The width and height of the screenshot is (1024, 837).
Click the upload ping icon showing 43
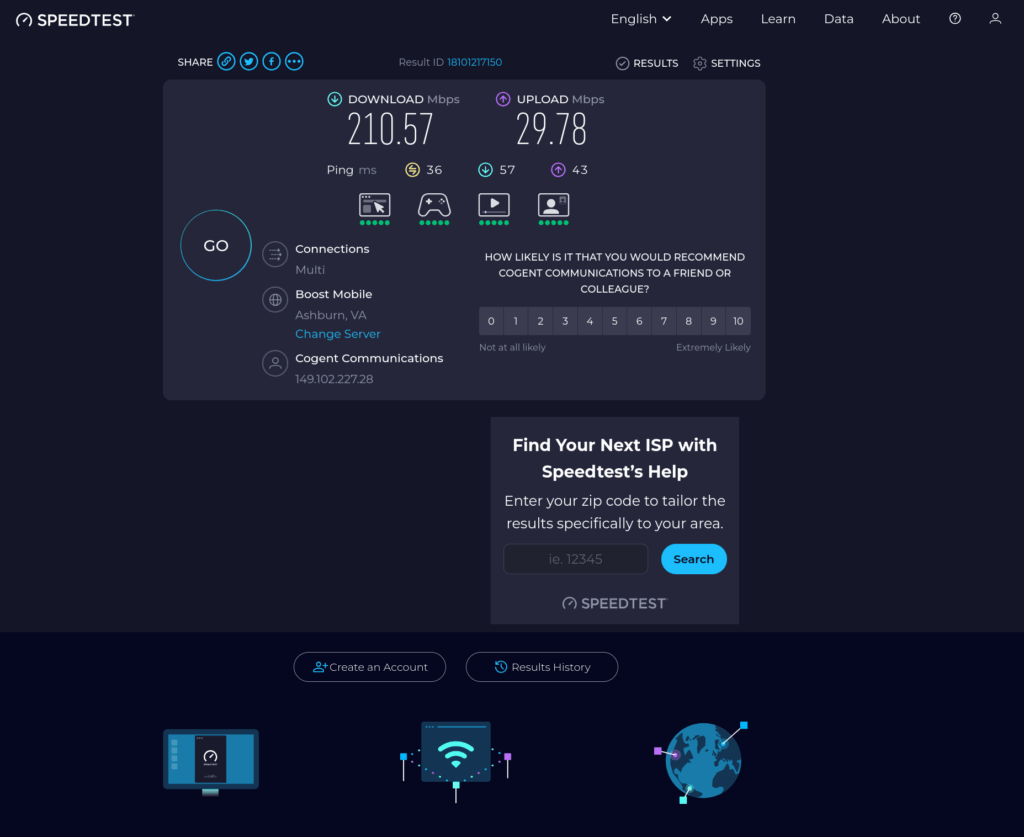[x=558, y=170]
